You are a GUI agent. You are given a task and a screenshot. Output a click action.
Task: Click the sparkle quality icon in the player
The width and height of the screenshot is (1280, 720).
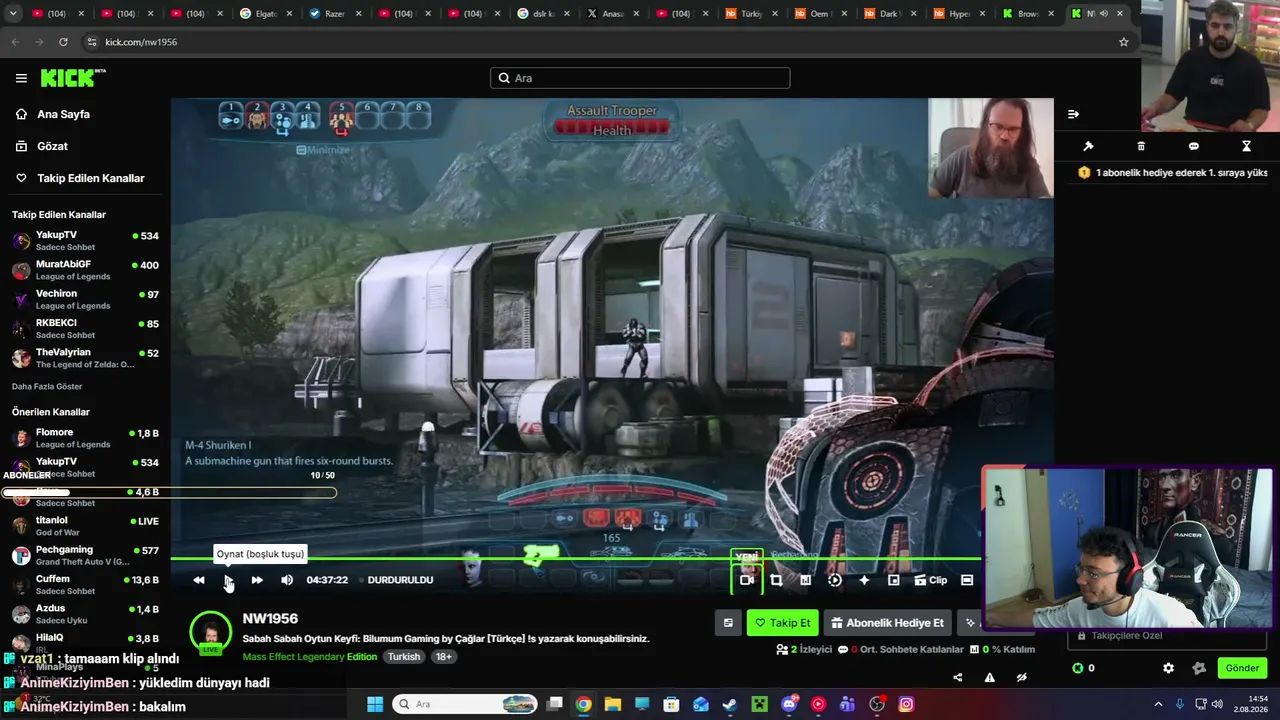tap(864, 580)
